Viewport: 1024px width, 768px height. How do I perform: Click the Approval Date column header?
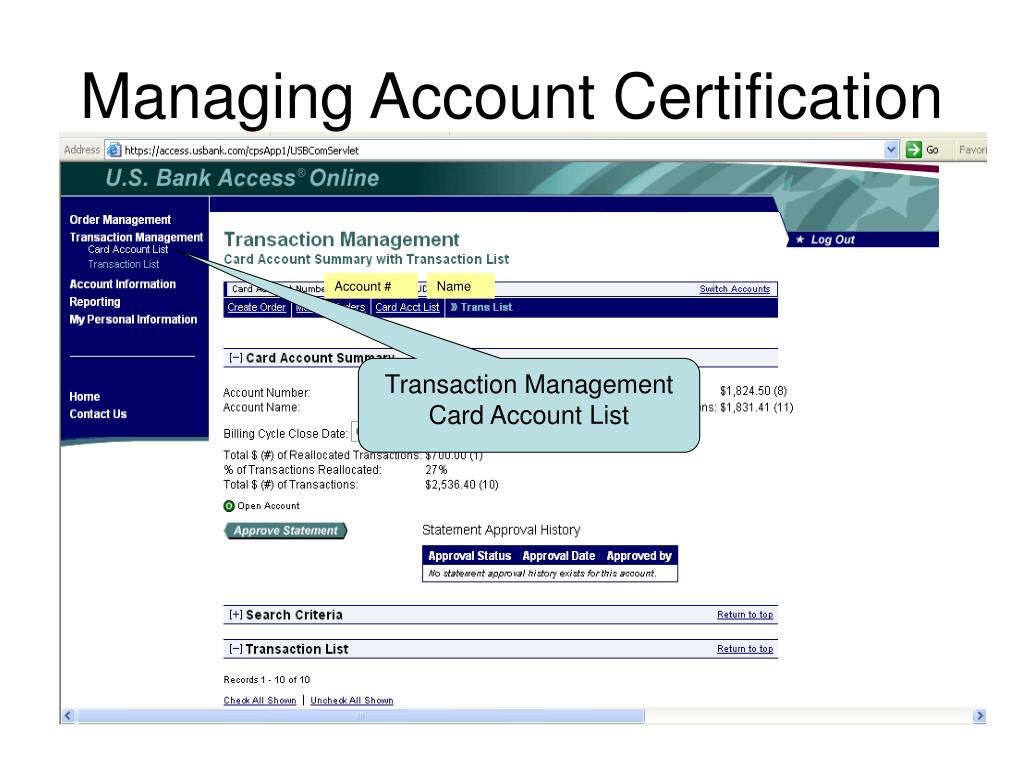(558, 556)
